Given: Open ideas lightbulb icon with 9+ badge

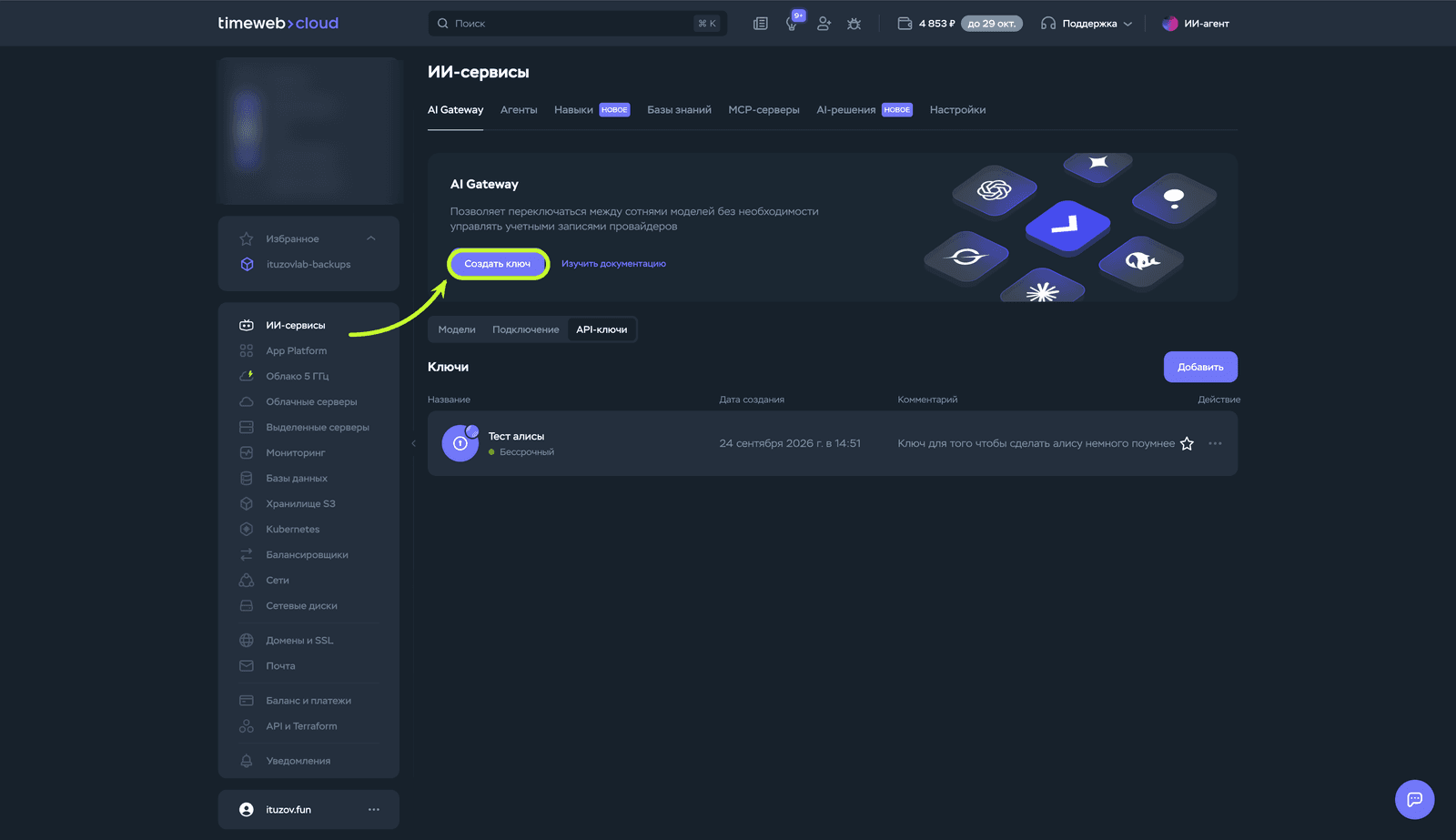Looking at the screenshot, I should pyautogui.click(x=793, y=23).
